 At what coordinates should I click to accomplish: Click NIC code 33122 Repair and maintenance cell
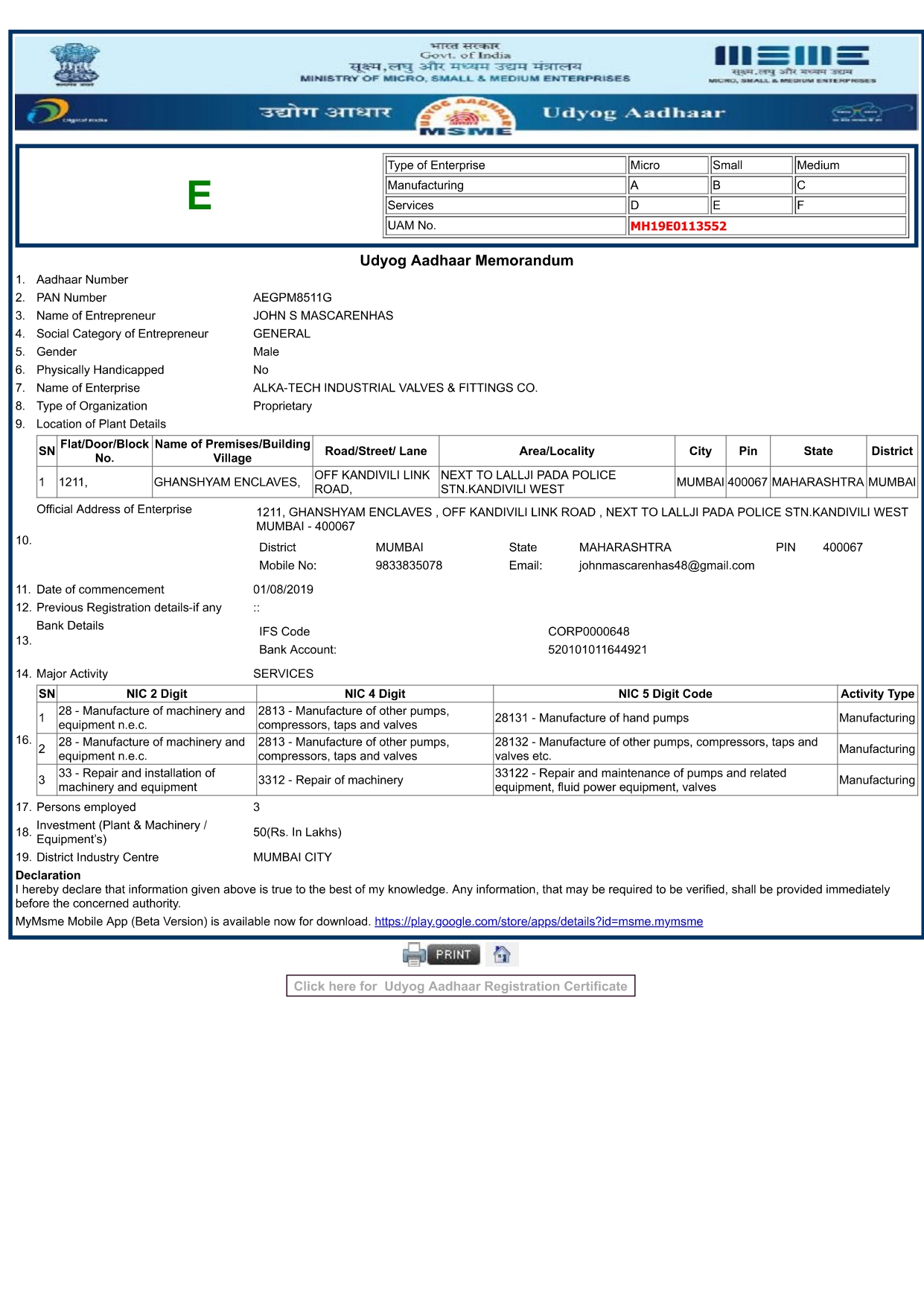665,780
